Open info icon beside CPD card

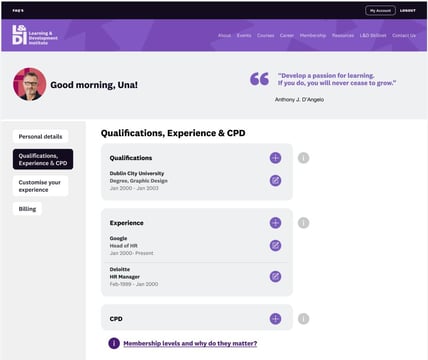tap(303, 319)
